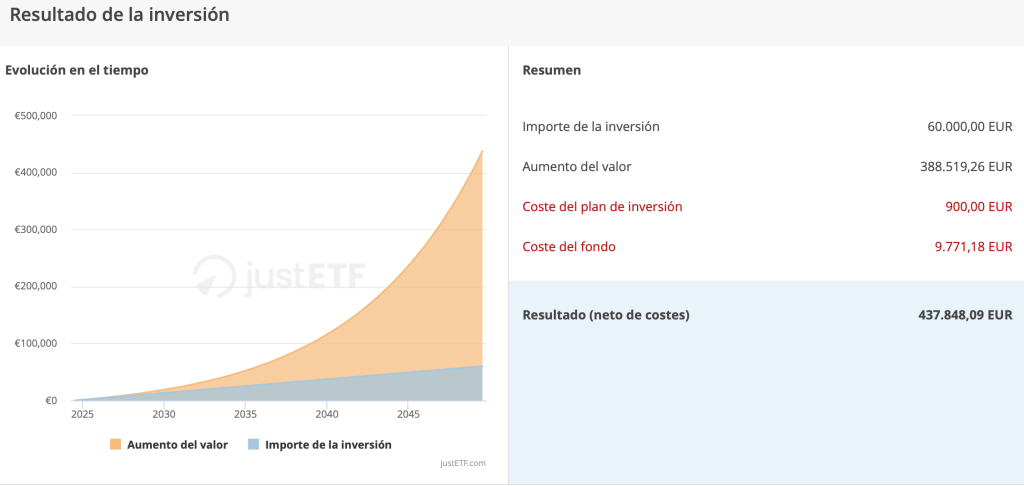Select the Evolución en el tiempo heading

click(77, 70)
